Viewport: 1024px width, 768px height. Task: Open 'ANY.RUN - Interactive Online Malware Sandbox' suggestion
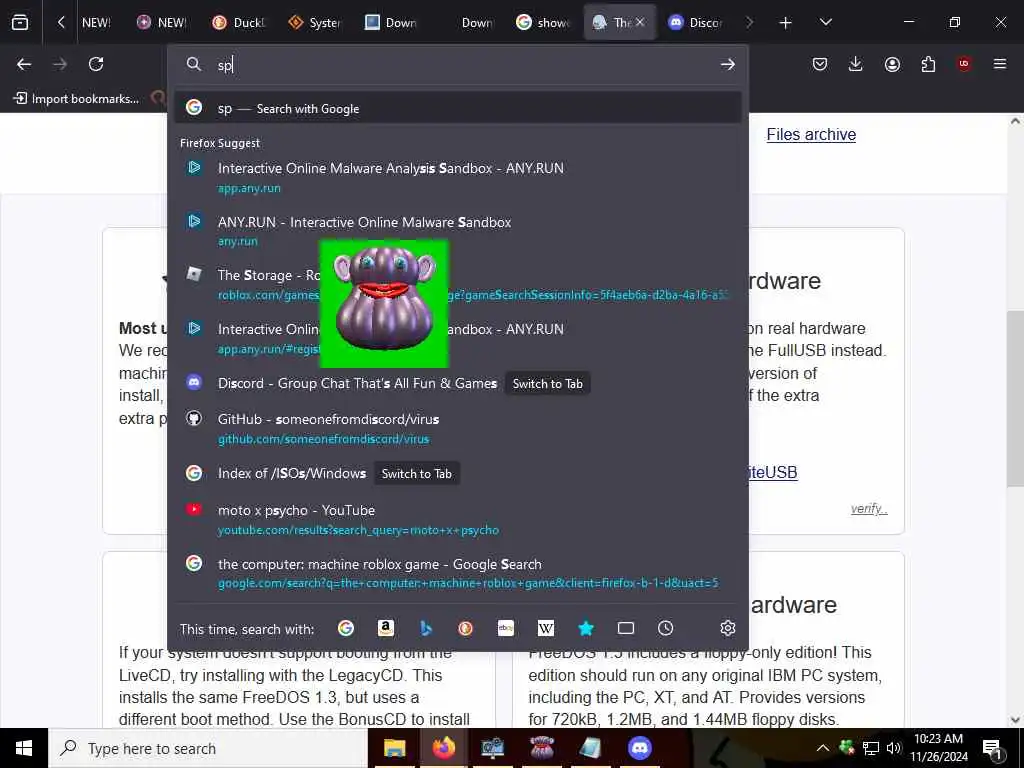coord(458,231)
